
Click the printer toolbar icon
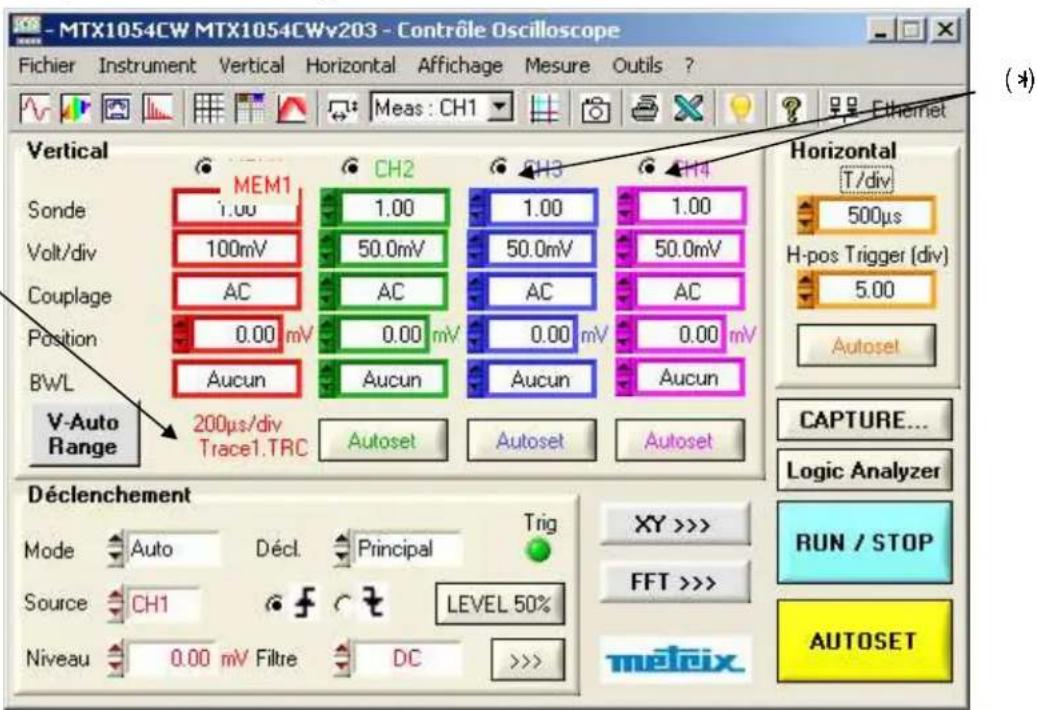click(x=644, y=109)
